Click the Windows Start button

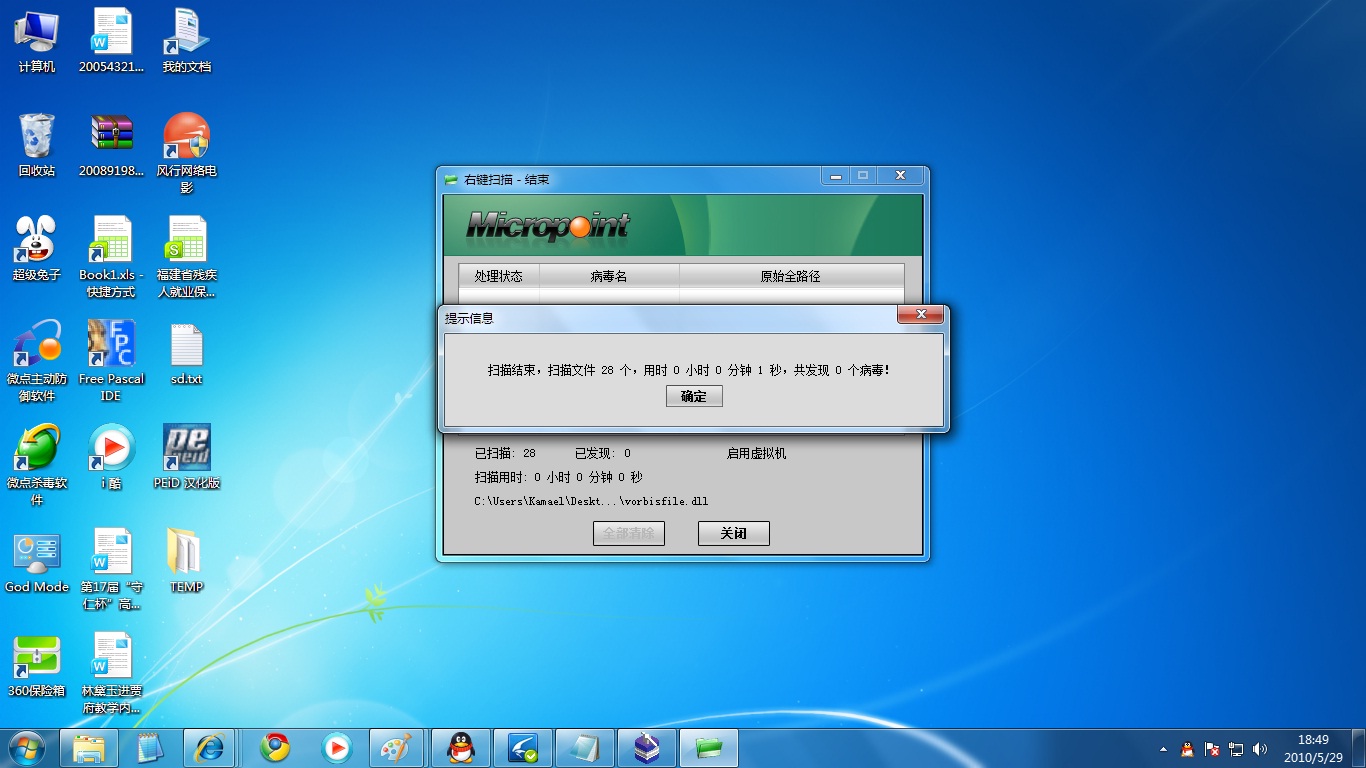(27, 747)
